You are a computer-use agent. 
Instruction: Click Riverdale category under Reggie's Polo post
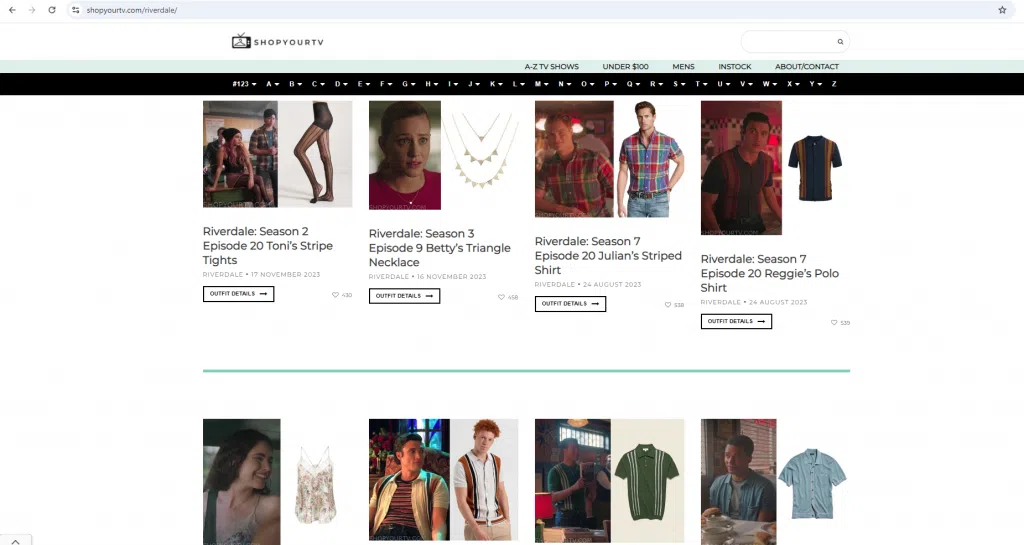click(x=720, y=302)
